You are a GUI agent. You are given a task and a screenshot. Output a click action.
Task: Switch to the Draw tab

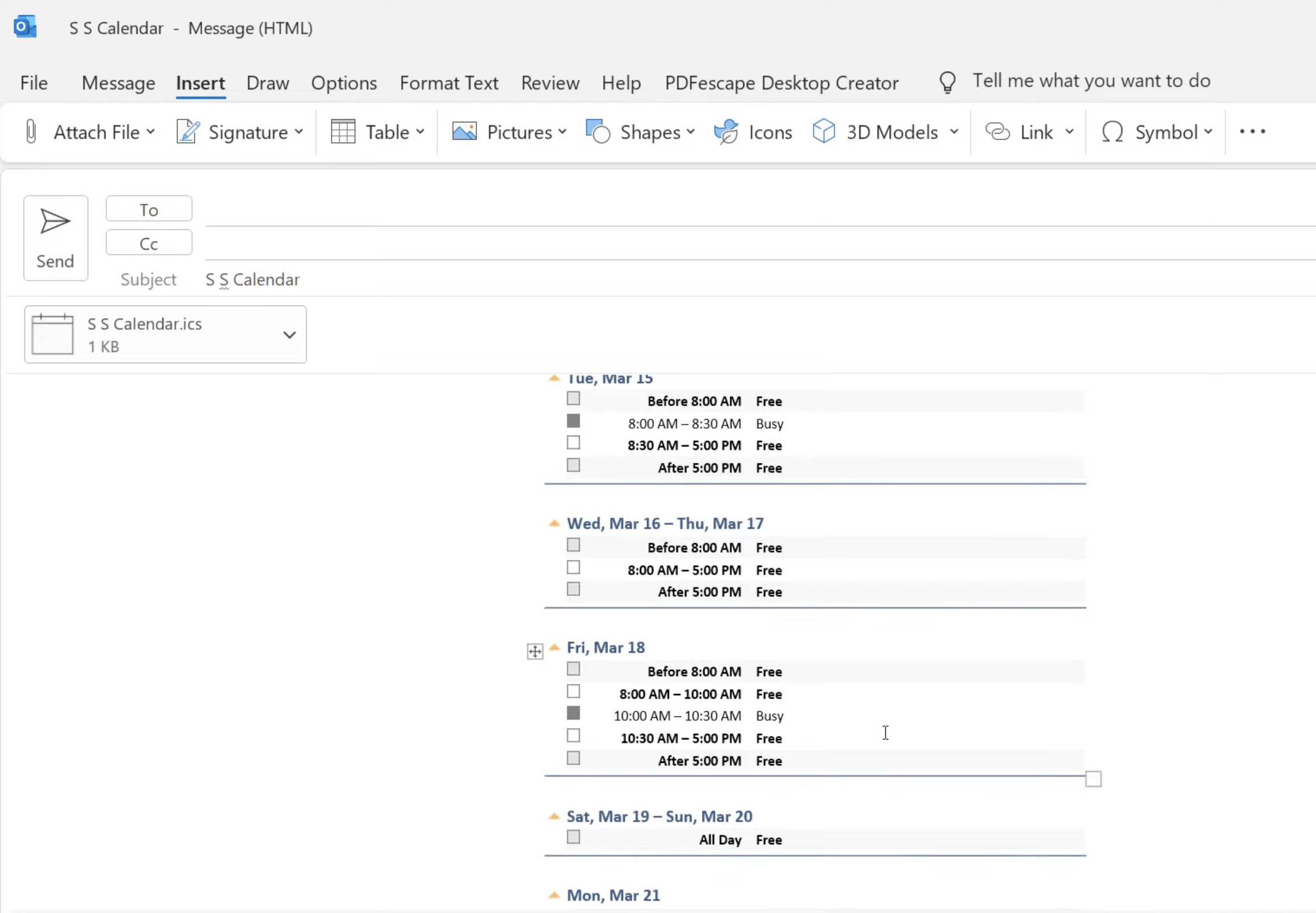[x=267, y=83]
